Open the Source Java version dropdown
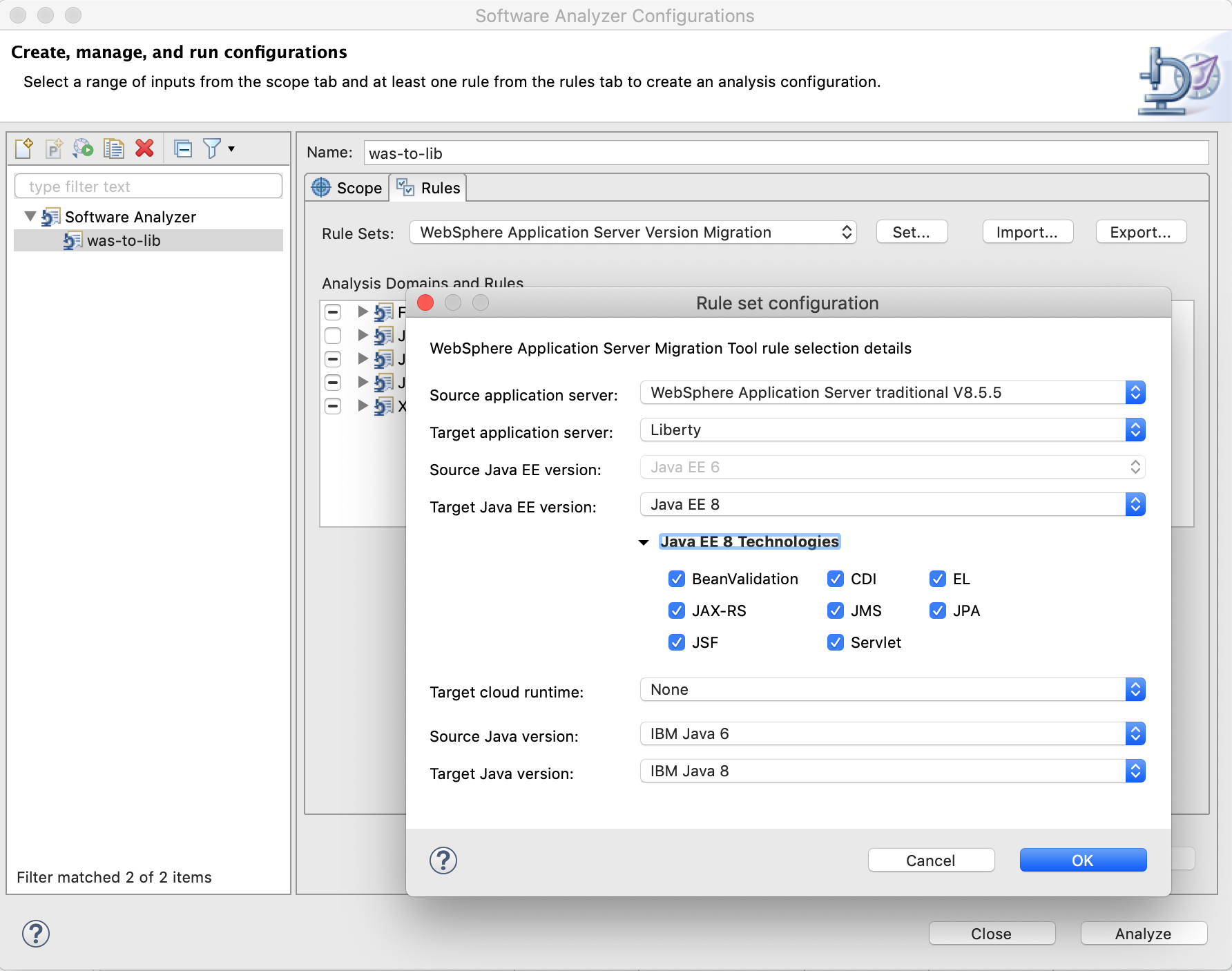Screen dimensions: 1232x971 pos(892,733)
